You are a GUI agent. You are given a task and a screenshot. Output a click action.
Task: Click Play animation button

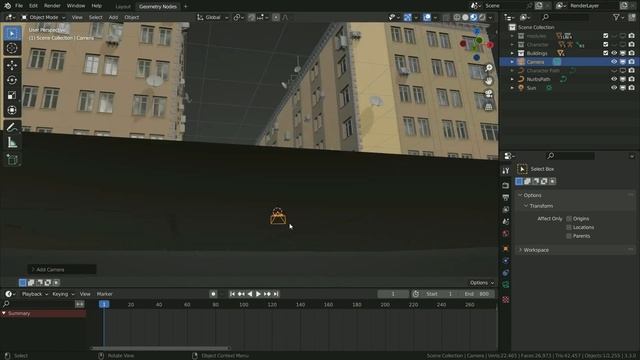tap(258, 294)
